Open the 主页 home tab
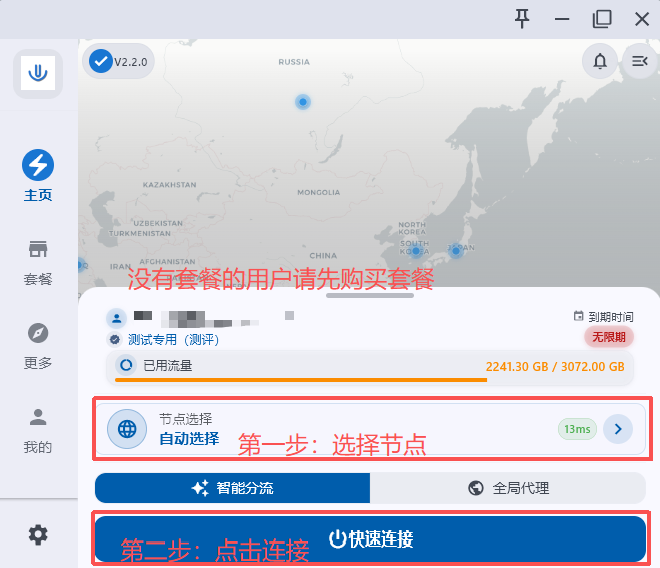This screenshot has width=660, height=568. (x=38, y=176)
